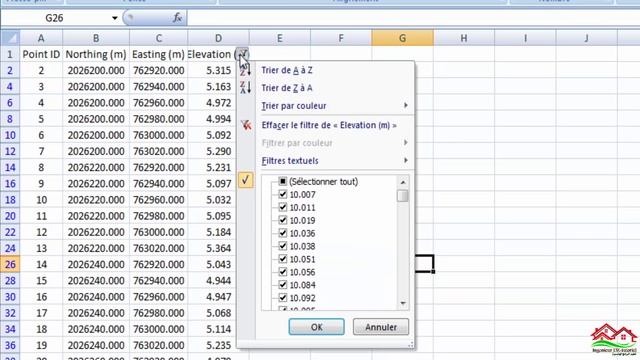The image size is (640, 360).
Task: Click the clear filter funnel icon
Action: [246, 125]
